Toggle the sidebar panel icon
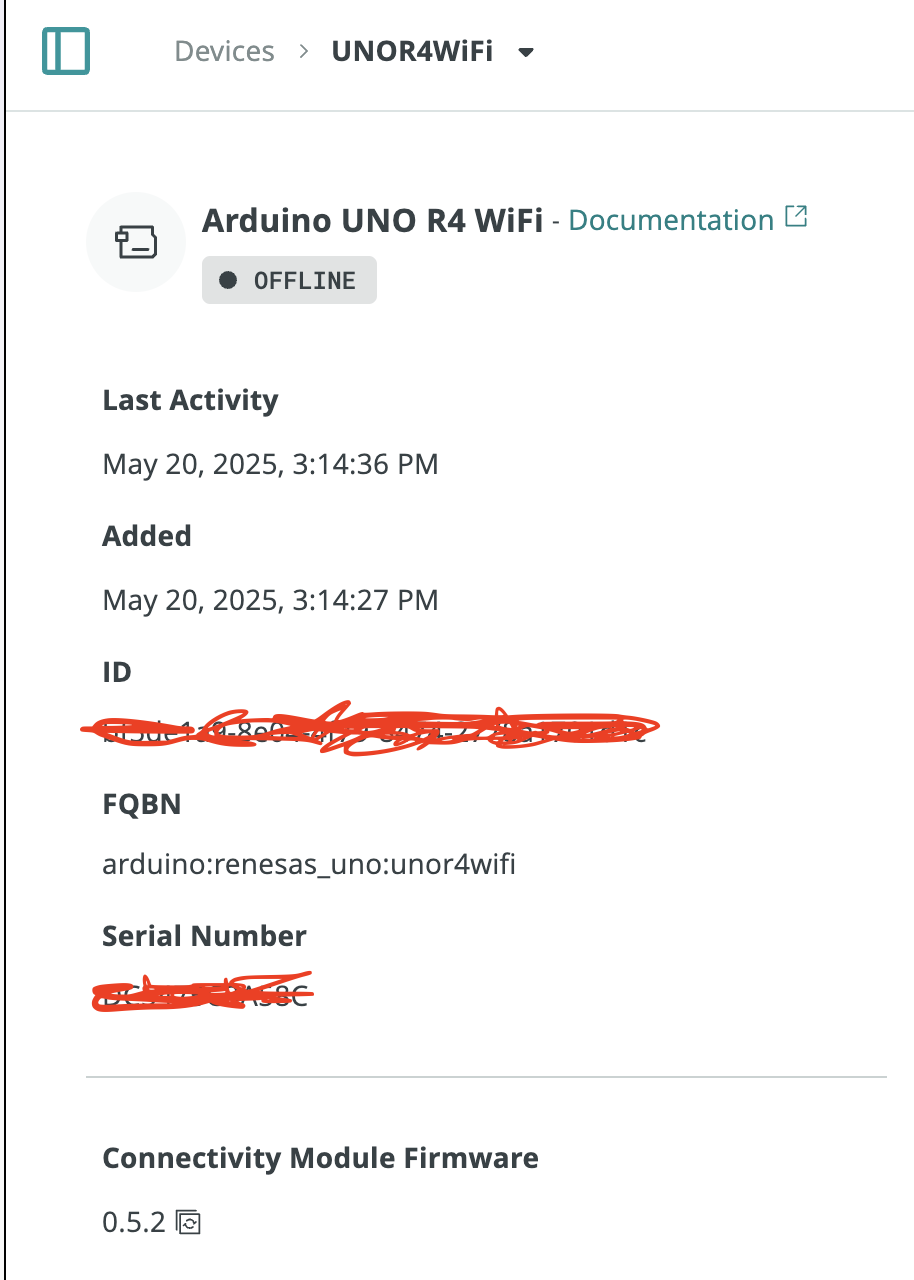914x1280 pixels. 66,50
